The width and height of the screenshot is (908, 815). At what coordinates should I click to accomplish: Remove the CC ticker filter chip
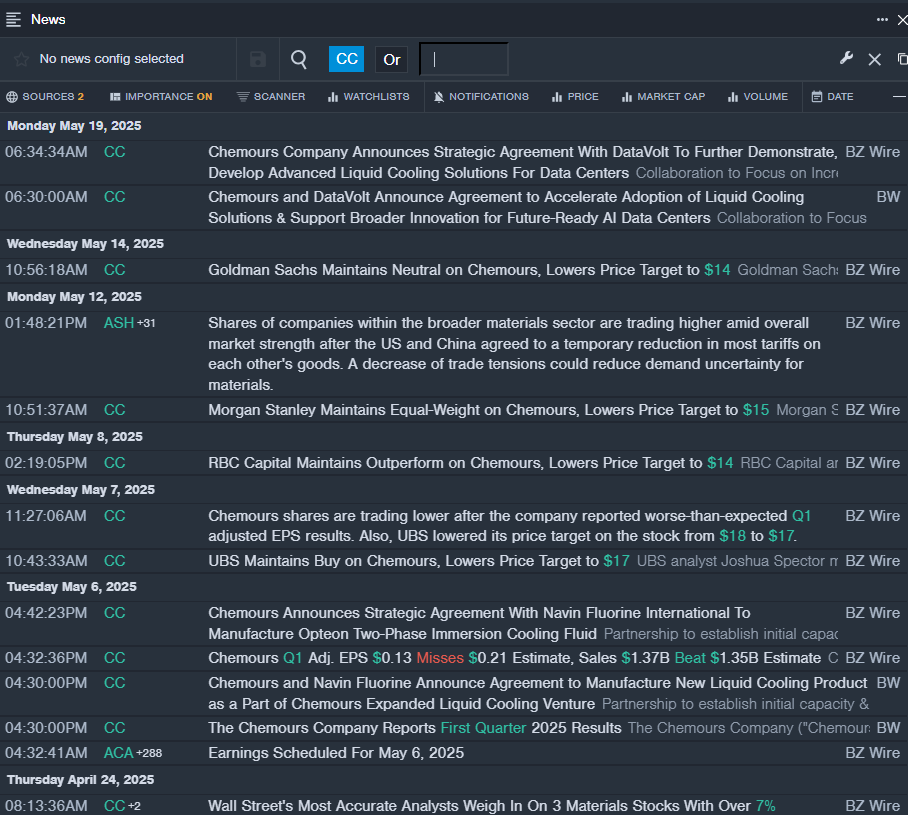[x=346, y=59]
